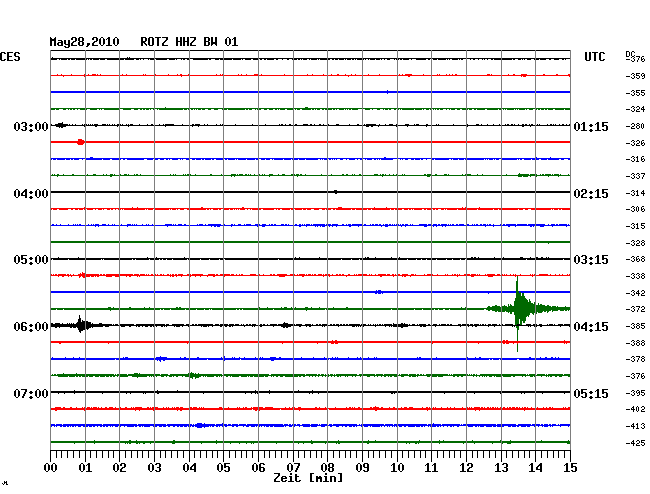Select DC offset value '-355'

tap(635, 93)
